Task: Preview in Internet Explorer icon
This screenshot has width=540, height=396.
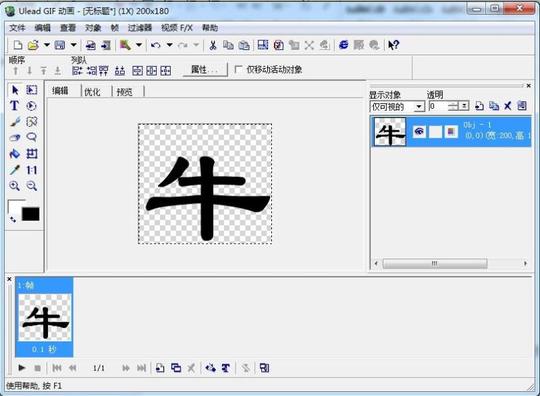Action: pyautogui.click(x=343, y=45)
